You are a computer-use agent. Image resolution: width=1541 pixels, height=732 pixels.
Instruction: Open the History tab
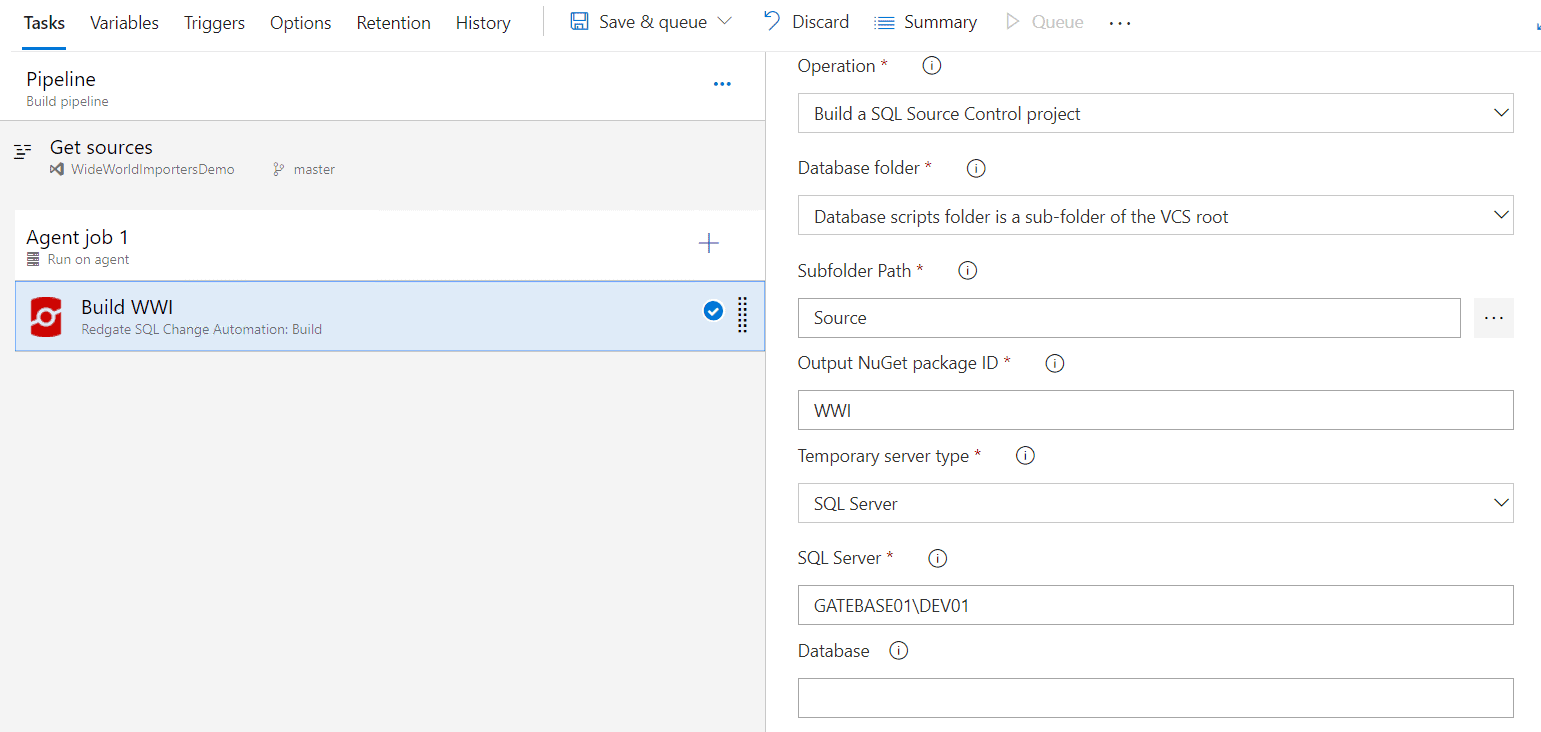[x=483, y=22]
